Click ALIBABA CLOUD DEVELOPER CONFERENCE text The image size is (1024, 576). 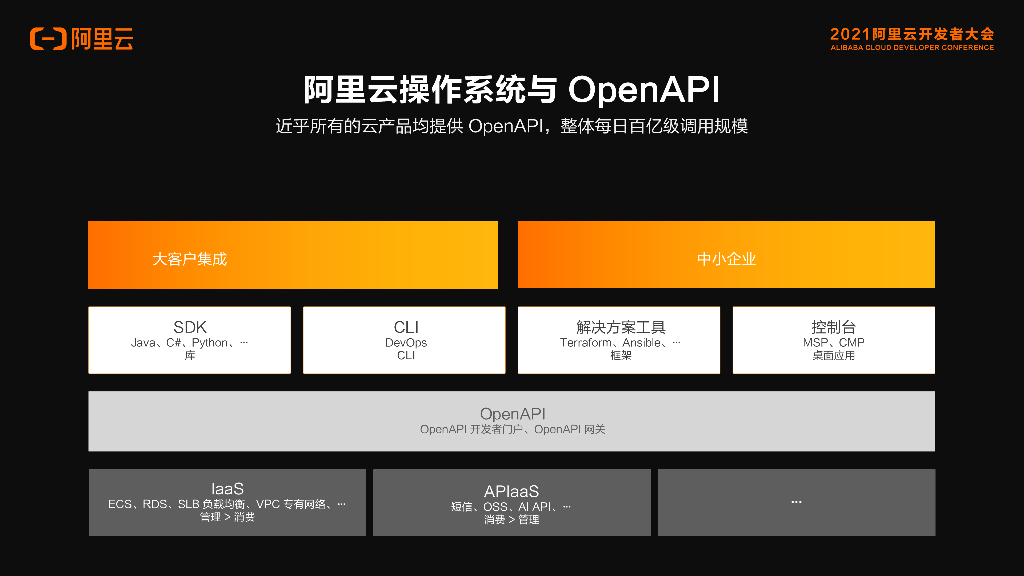coord(912,48)
